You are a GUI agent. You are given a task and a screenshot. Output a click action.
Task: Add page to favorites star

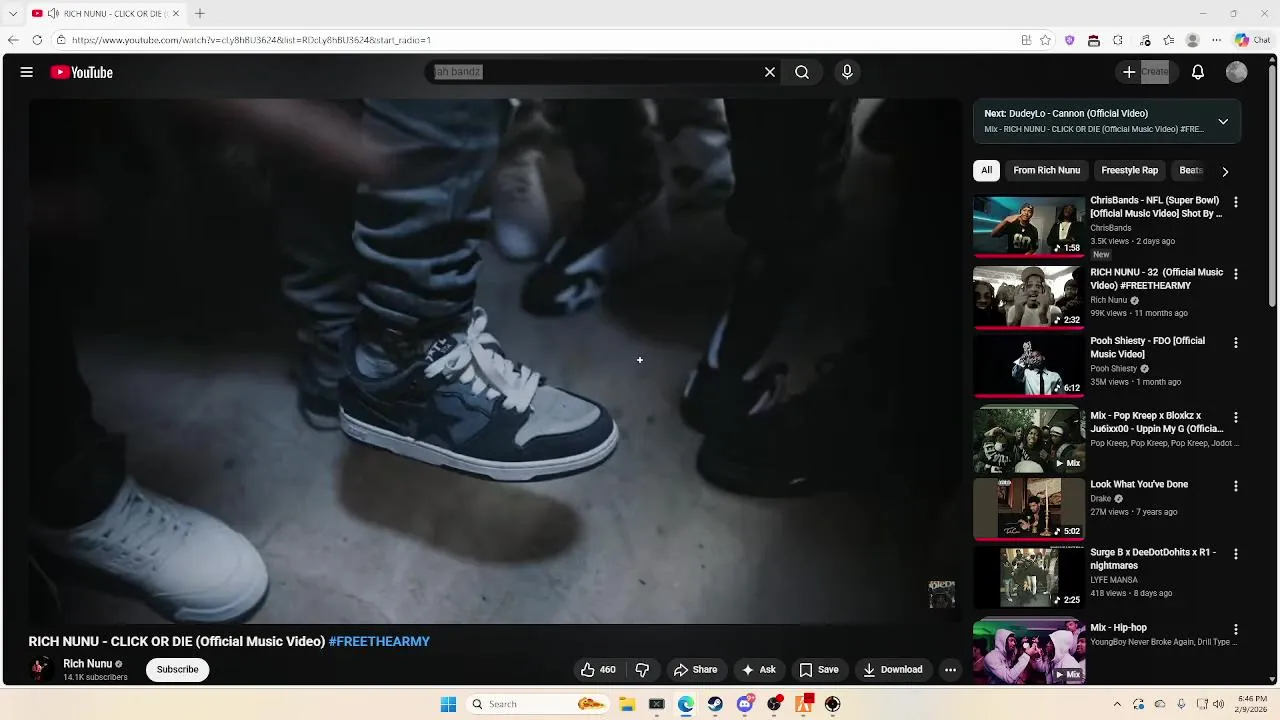click(1045, 40)
